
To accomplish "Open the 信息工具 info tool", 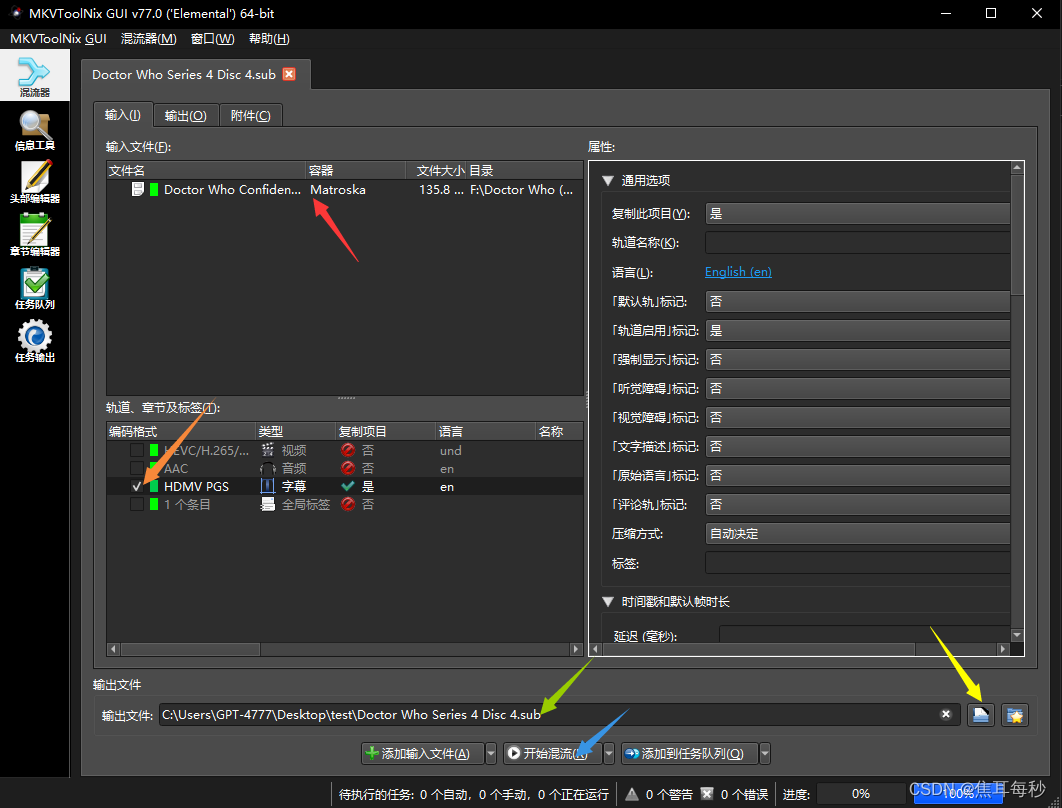I will click(35, 130).
